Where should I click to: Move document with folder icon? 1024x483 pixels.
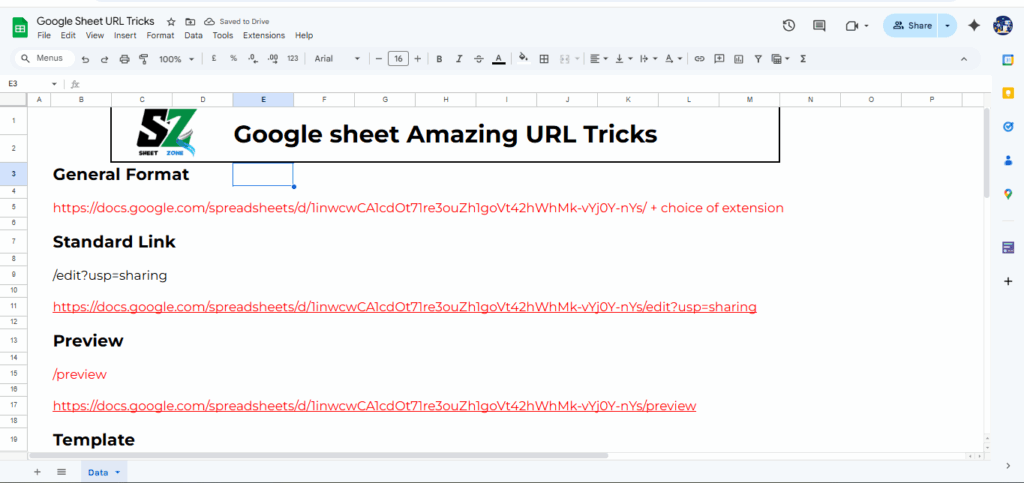190,22
